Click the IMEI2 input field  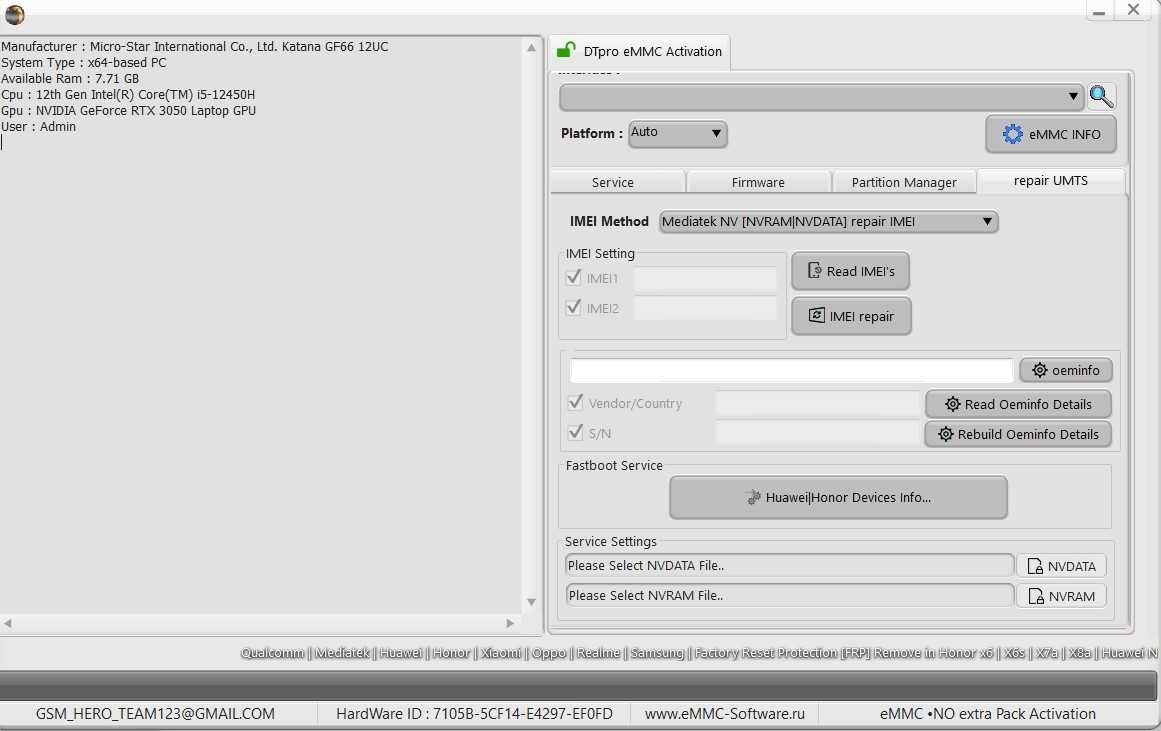pos(705,309)
